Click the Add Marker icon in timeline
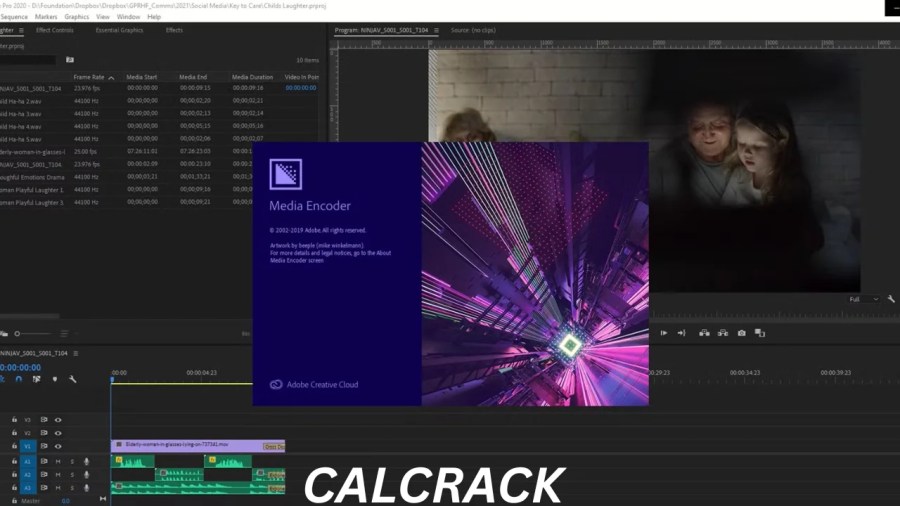900x506 pixels. tap(55, 379)
